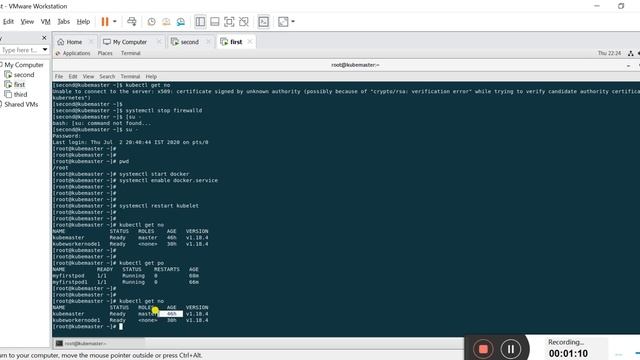The image size is (640, 360).
Task: Click the guest network status icon
Action: [x=631, y=53]
